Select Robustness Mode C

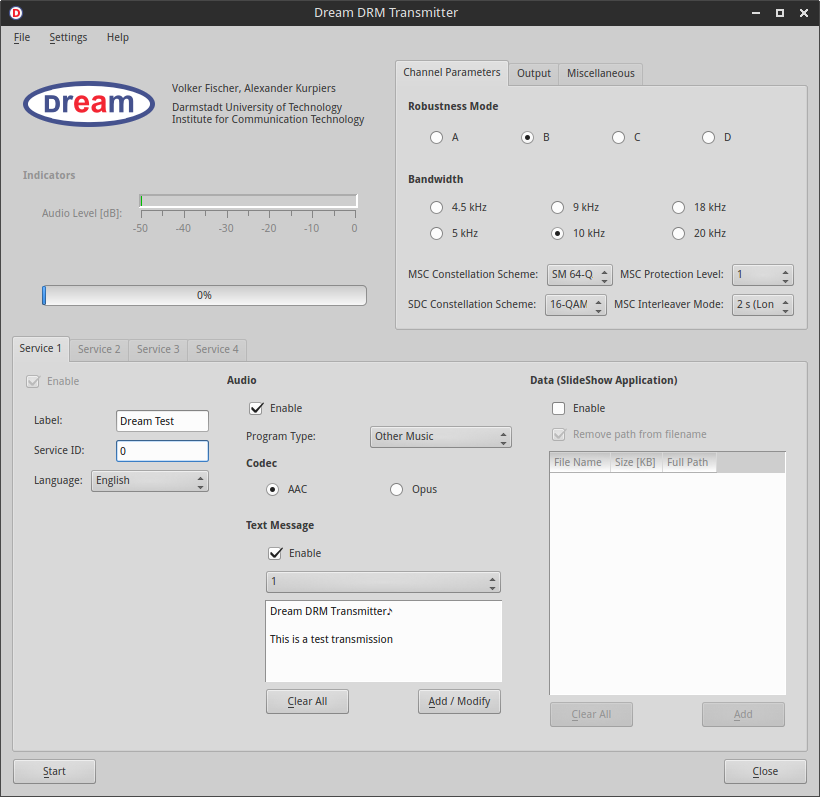(x=618, y=137)
